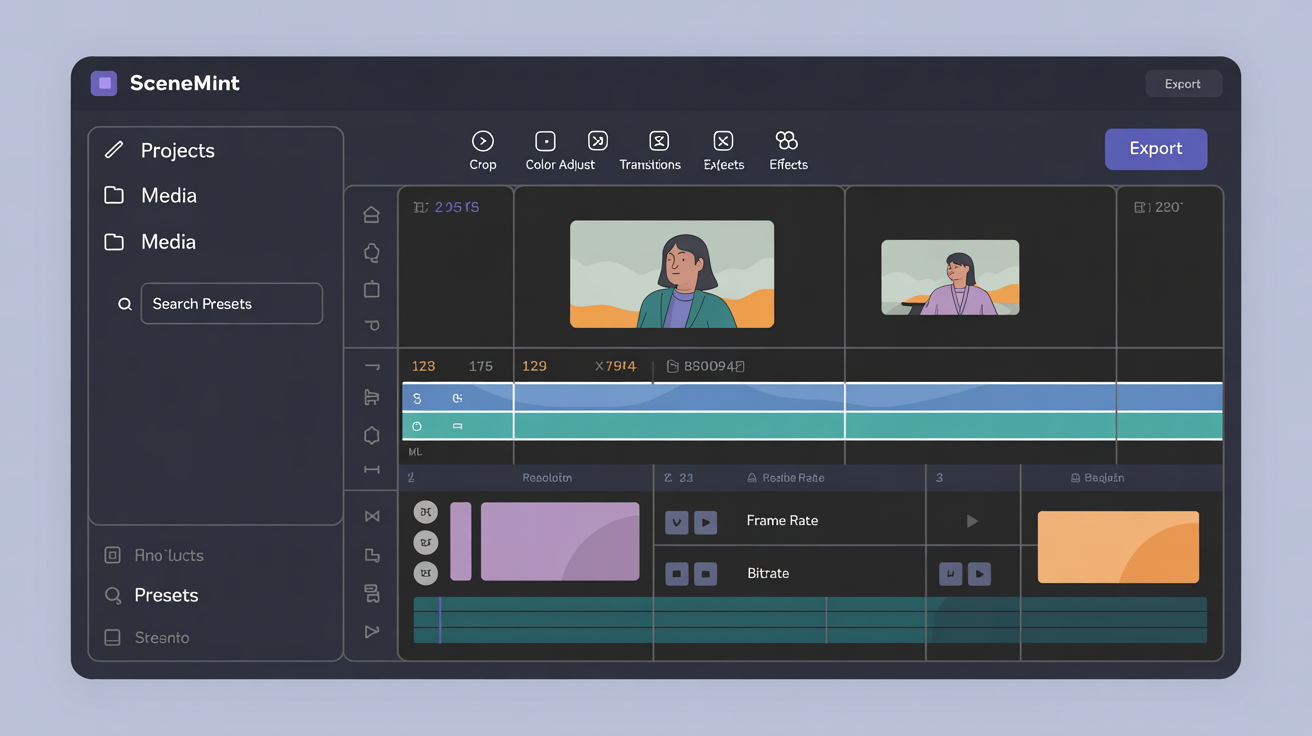Click the play button beside Frame Rate

pyautogui.click(x=706, y=522)
